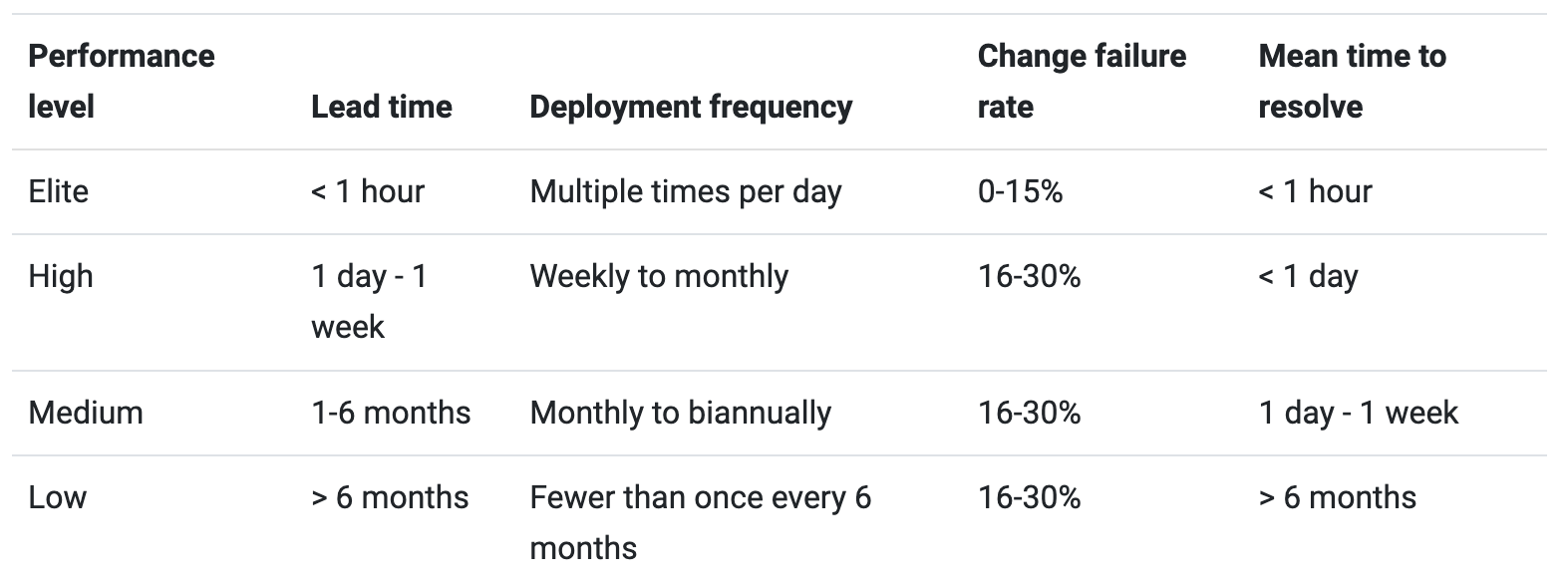Click the 0-15% change failure rate cell
Viewport: 1568px width, 582px height.
coord(1020,191)
